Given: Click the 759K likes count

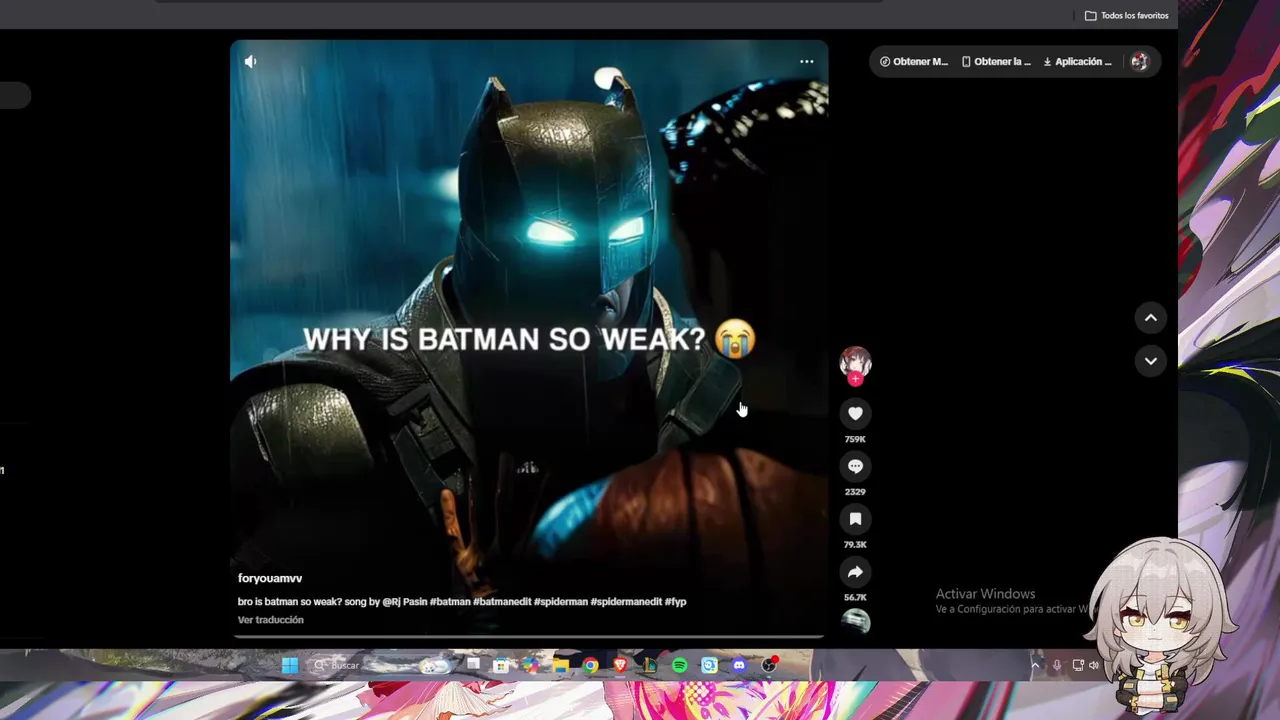Looking at the screenshot, I should 855,439.
